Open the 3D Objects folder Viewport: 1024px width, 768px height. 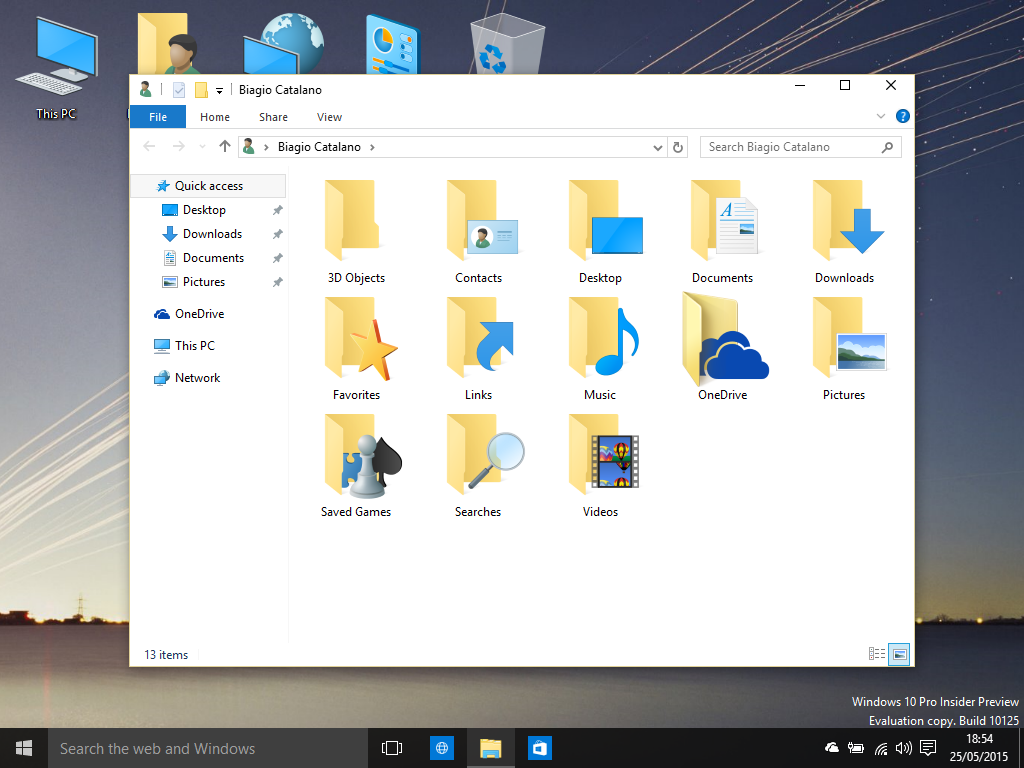point(356,232)
